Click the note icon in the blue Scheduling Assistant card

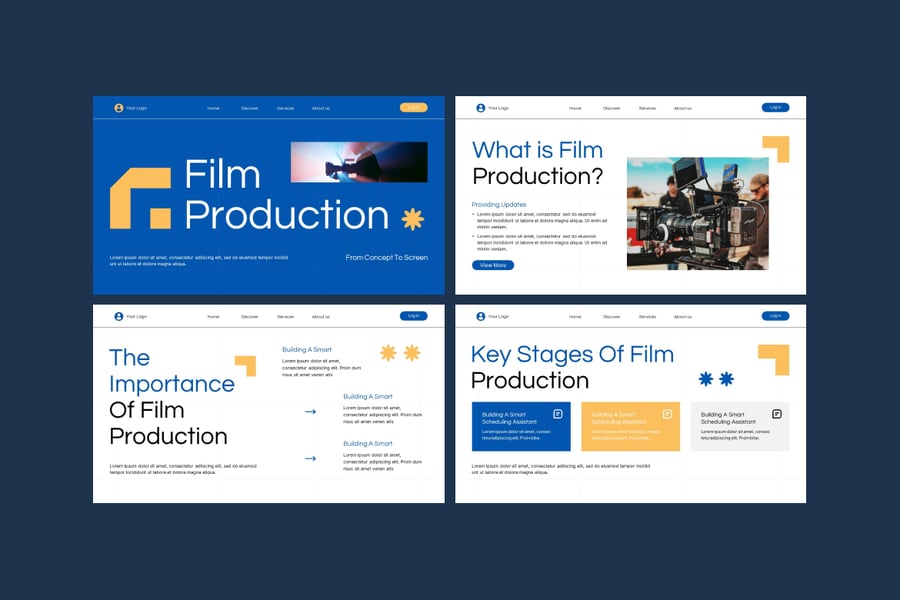coord(558,414)
